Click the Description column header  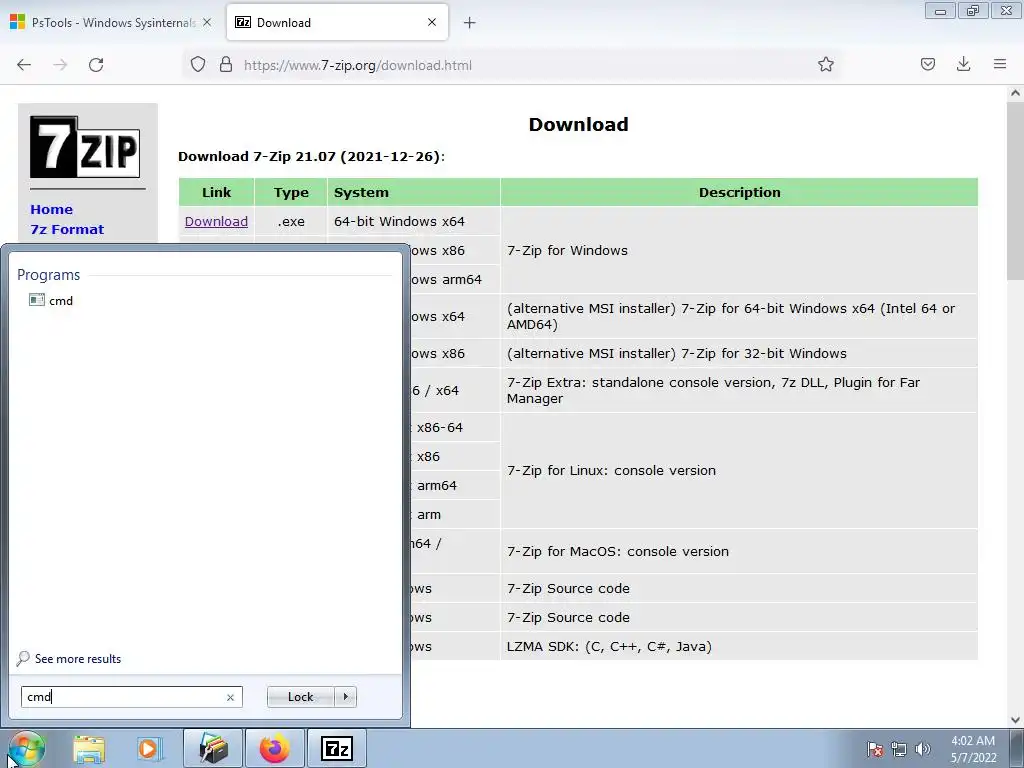click(739, 193)
